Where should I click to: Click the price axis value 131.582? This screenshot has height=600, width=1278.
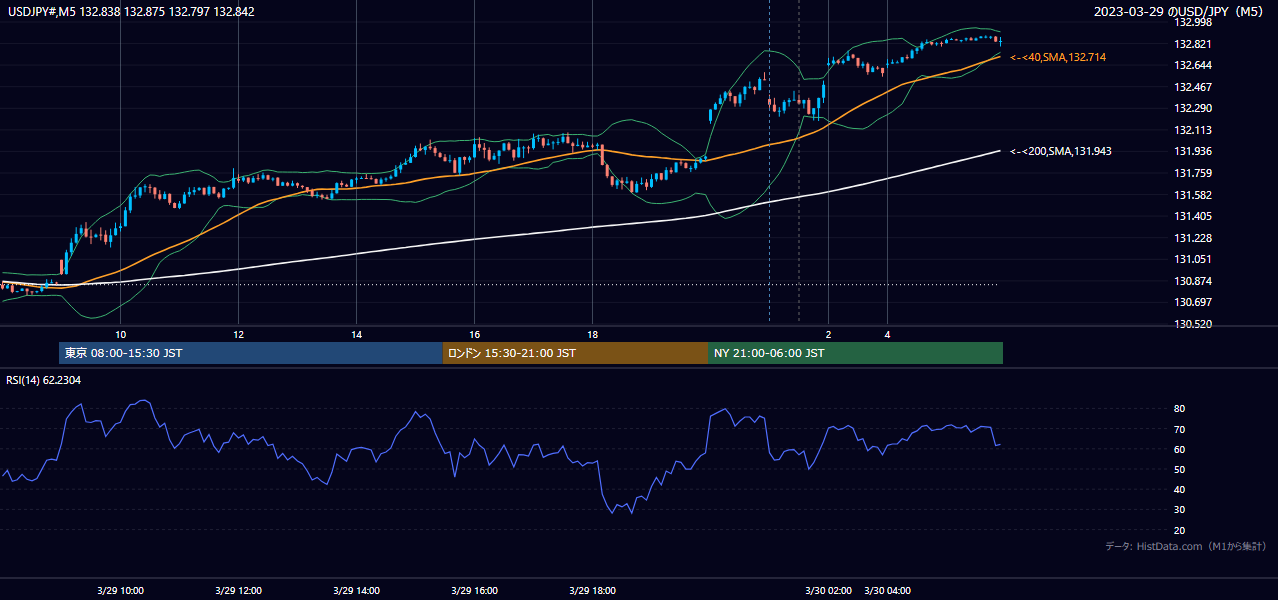pyautogui.click(x=1192, y=196)
